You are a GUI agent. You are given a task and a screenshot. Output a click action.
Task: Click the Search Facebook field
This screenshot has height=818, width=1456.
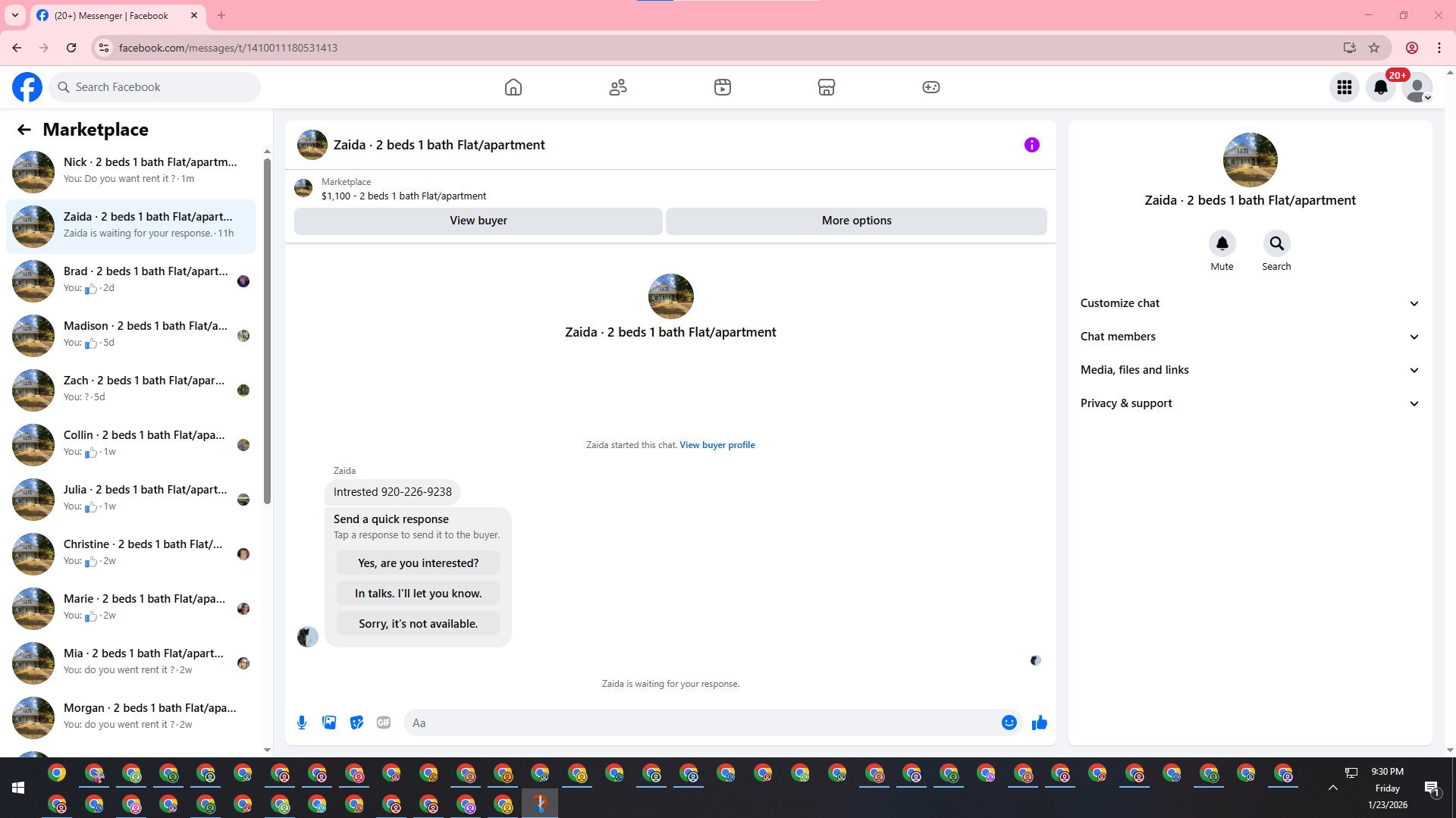155,87
